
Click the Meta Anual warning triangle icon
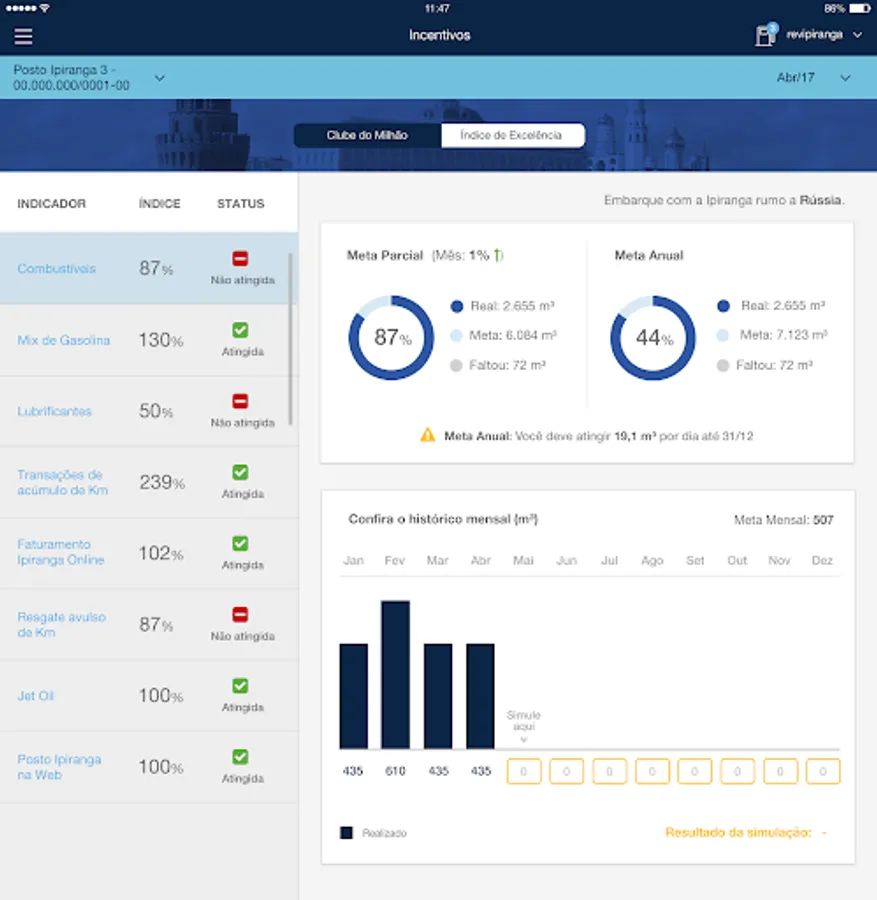click(x=428, y=435)
